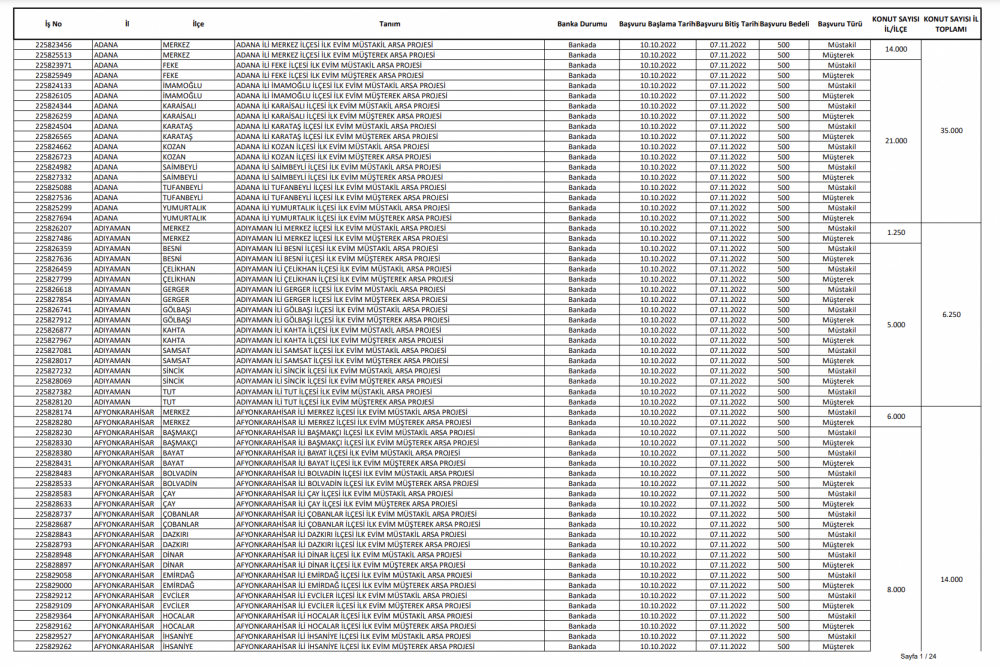Select SİNCİK district in row 225828069
The image size is (1000, 667).
click(x=173, y=381)
